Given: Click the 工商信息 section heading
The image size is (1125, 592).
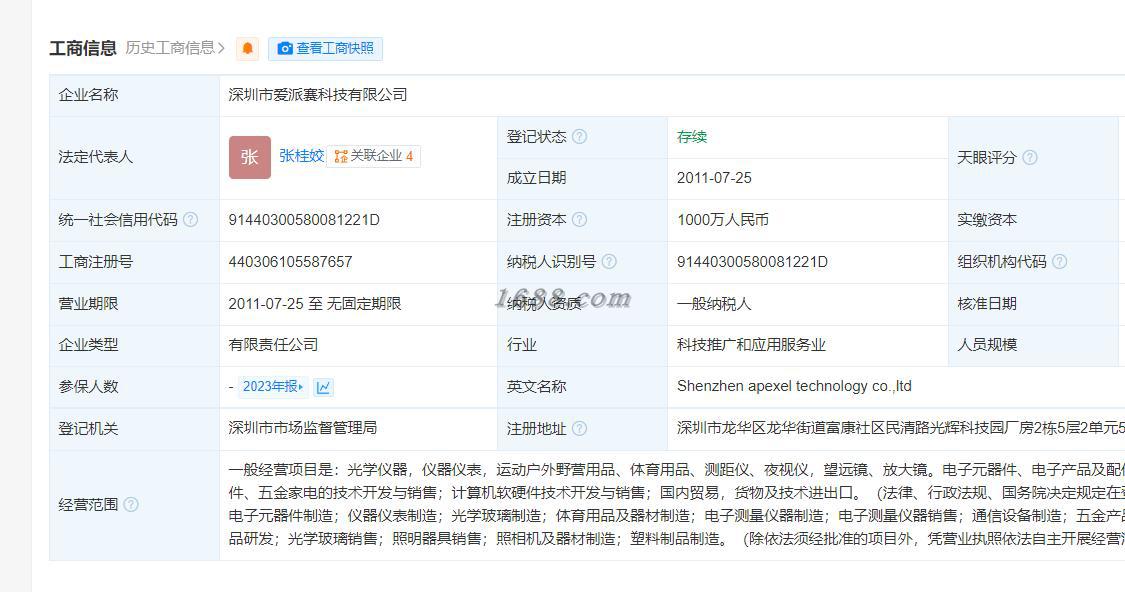Looking at the screenshot, I should tap(83, 48).
